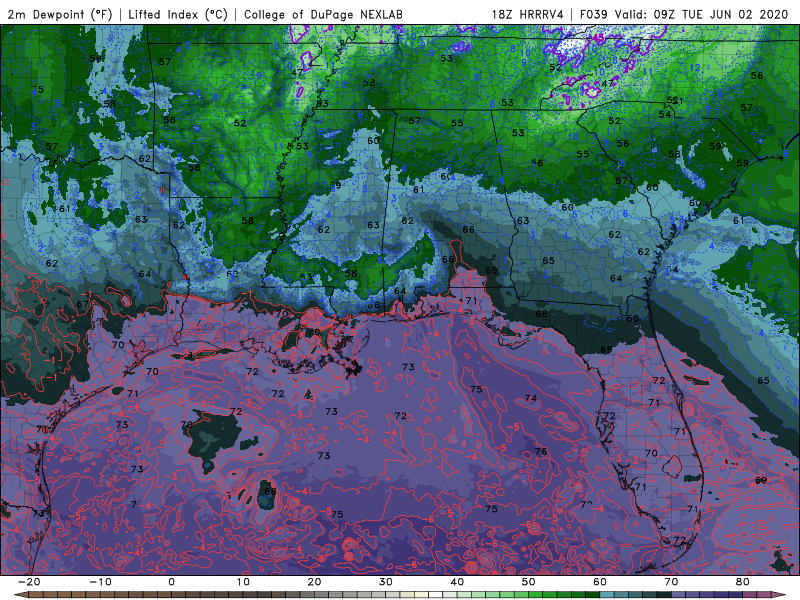800x600 pixels.
Task: Click the 70 label on the color scale
Action: (671, 582)
